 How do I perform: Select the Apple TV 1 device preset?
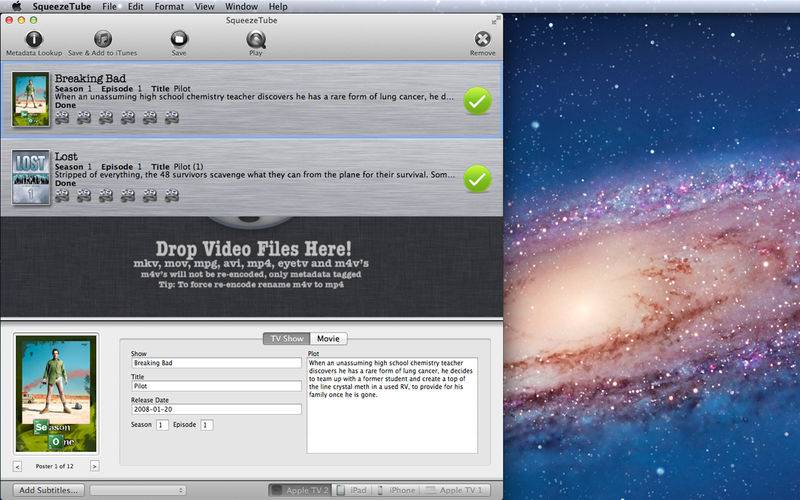tap(455, 490)
